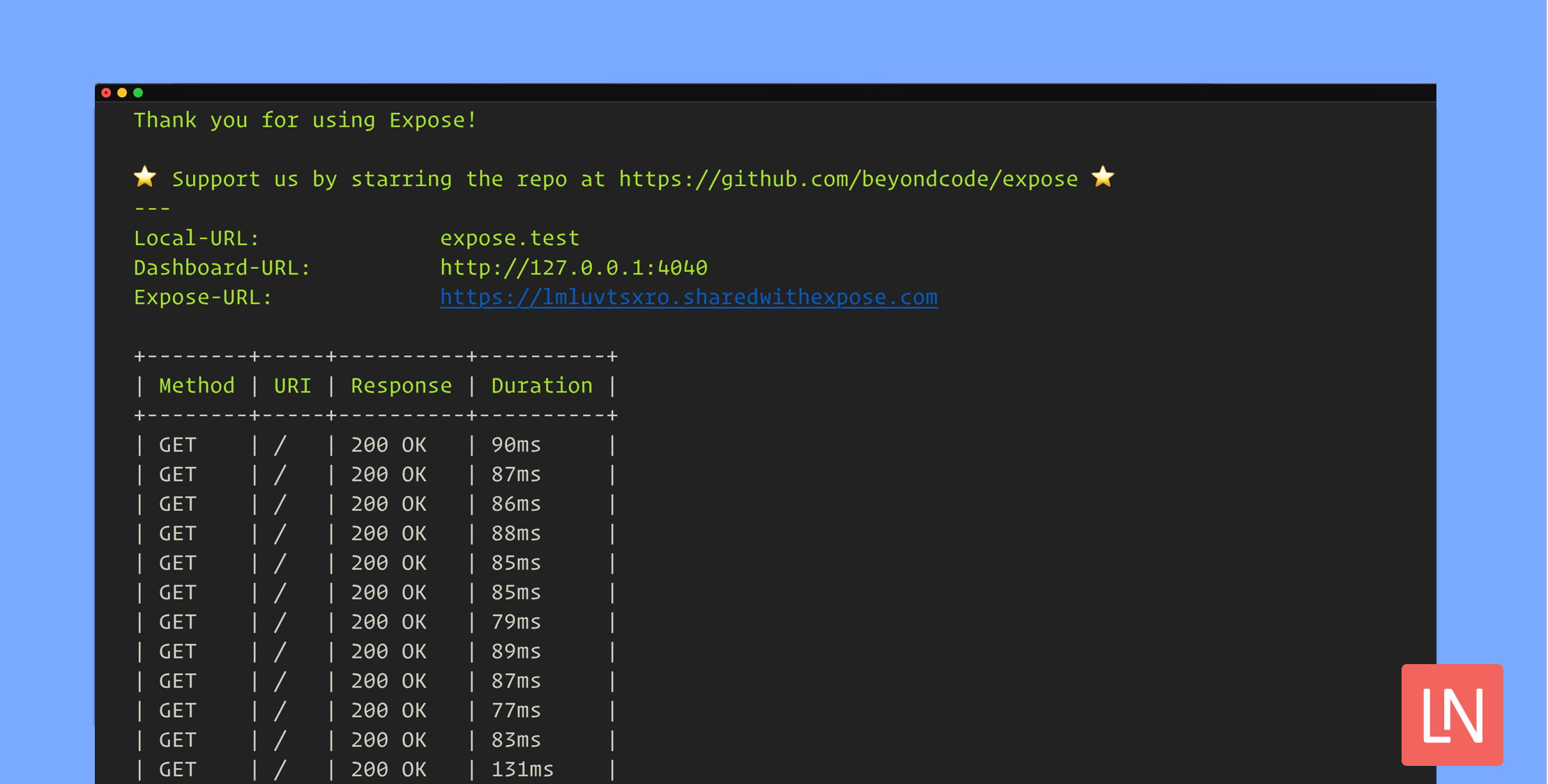Click the 88ms duration cell

pyautogui.click(x=516, y=533)
